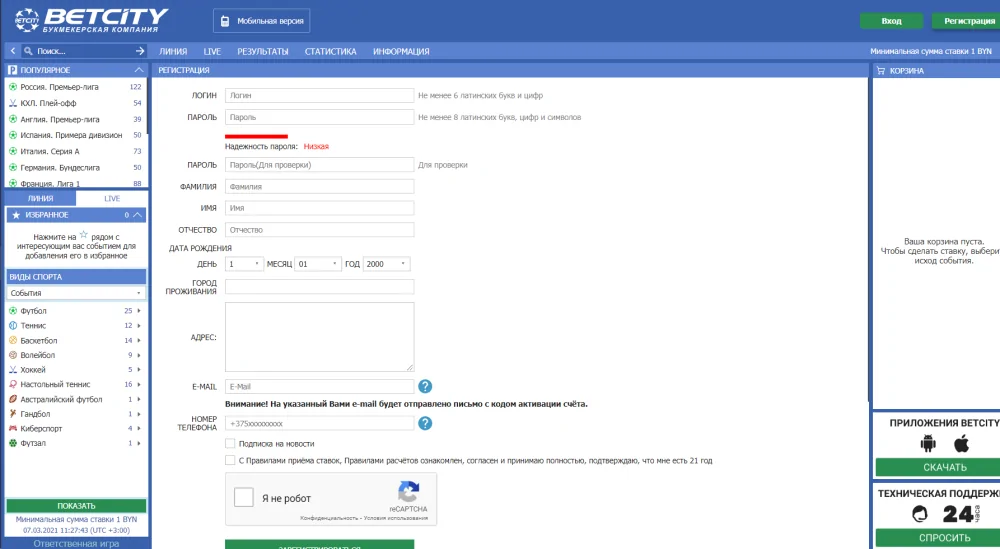
Task: Open the Результаты menu item
Action: click(263, 51)
